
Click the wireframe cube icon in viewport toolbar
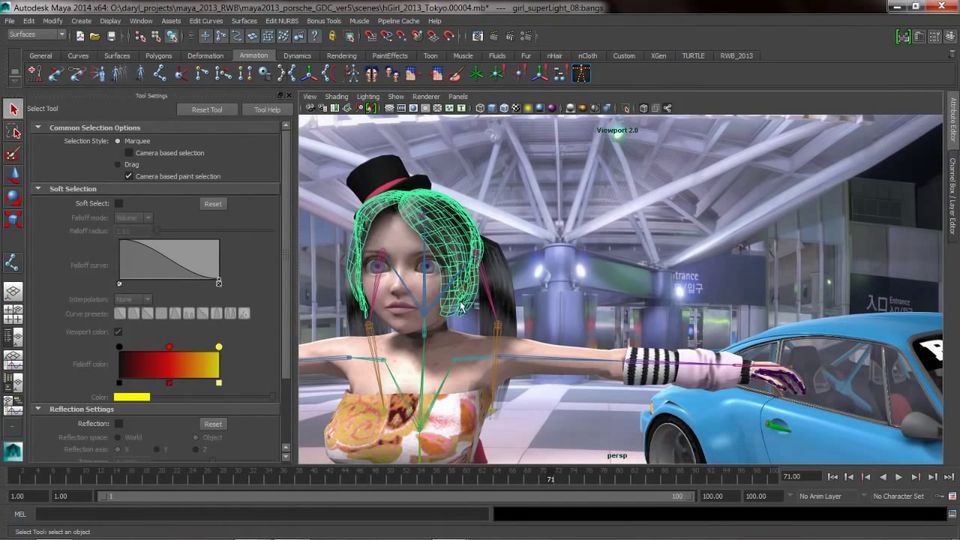click(481, 108)
